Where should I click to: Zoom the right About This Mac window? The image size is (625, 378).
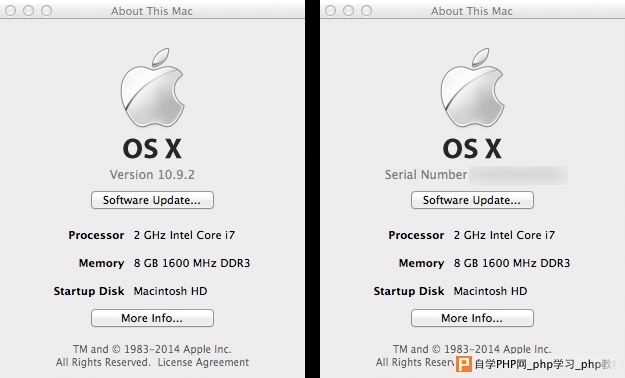click(x=366, y=11)
